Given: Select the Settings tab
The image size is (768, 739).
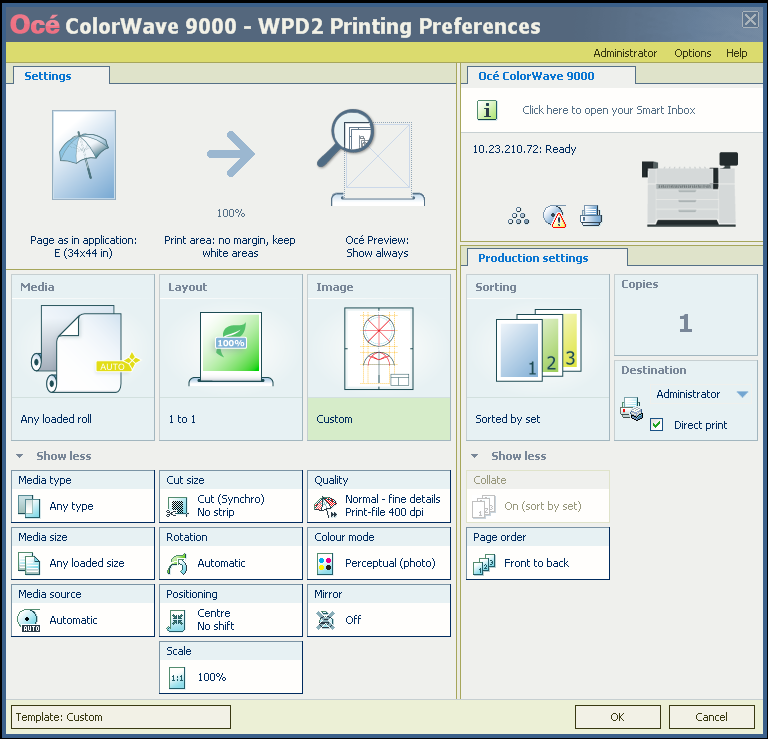Looking at the screenshot, I should click(61, 76).
